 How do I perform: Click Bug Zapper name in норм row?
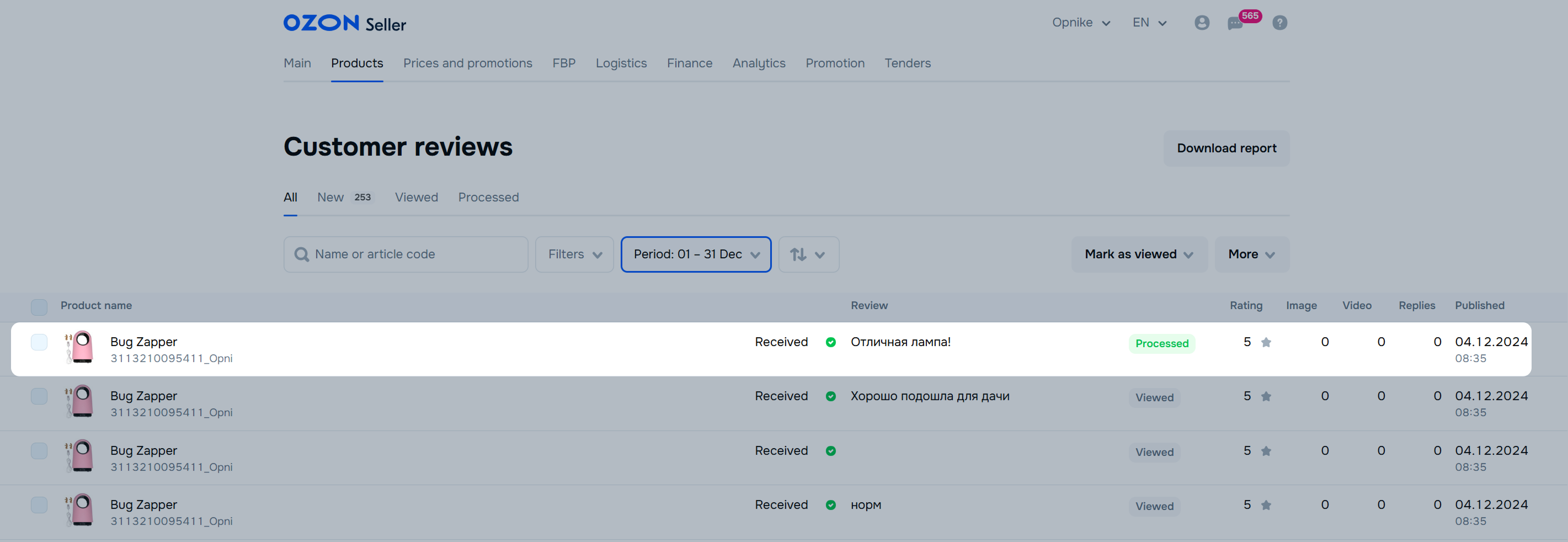click(x=143, y=505)
